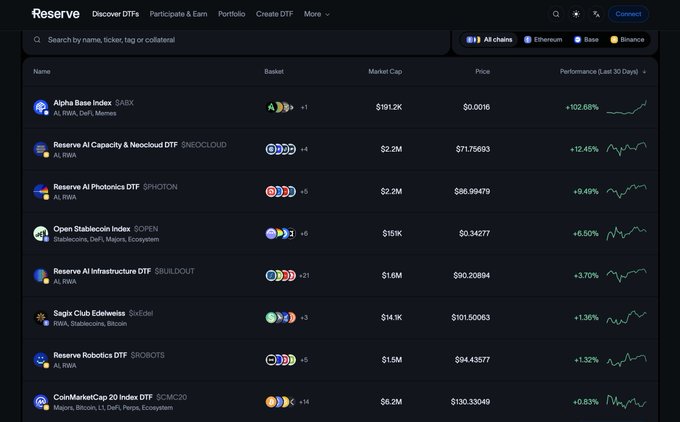Screen dimensions: 680x422
Task: Click the $14.1K market cap cell
Action: coord(392,317)
